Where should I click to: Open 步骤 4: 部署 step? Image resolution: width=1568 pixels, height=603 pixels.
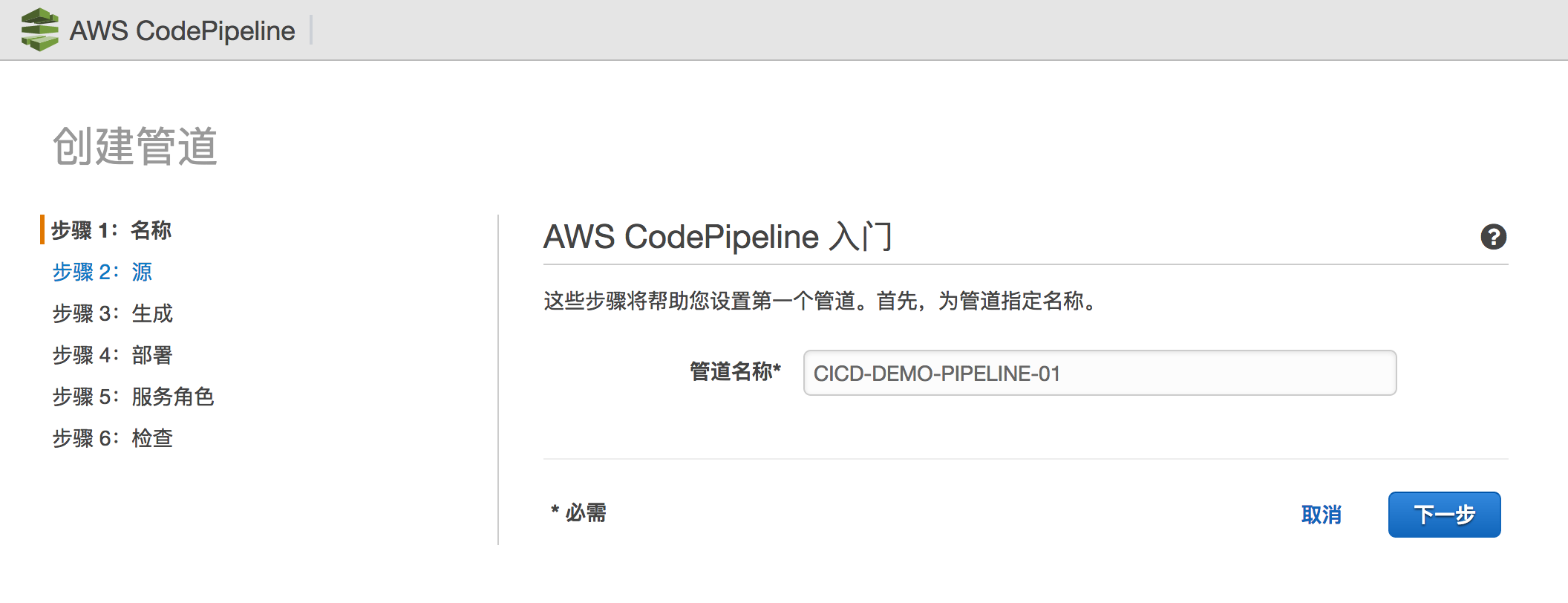(112, 355)
